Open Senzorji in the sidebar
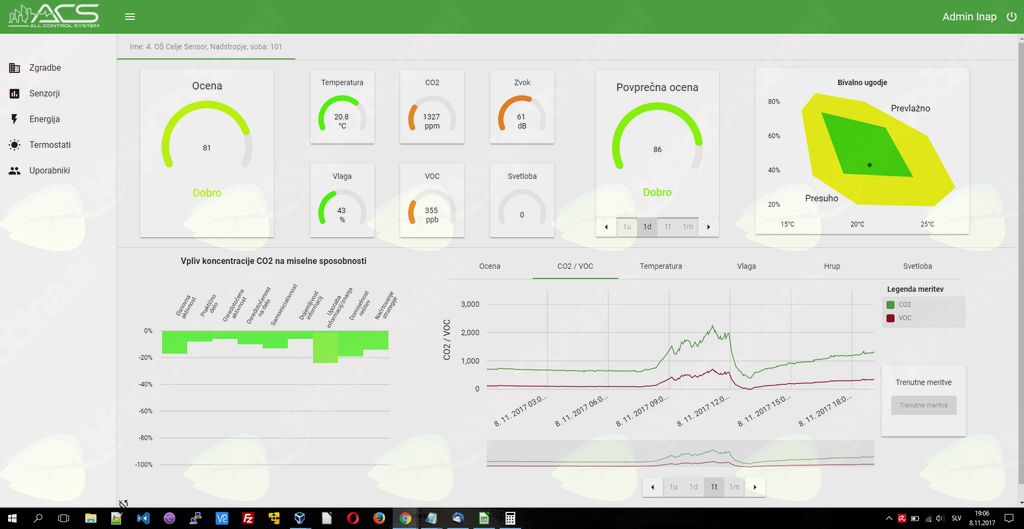Image resolution: width=1024 pixels, height=529 pixels. [45, 94]
